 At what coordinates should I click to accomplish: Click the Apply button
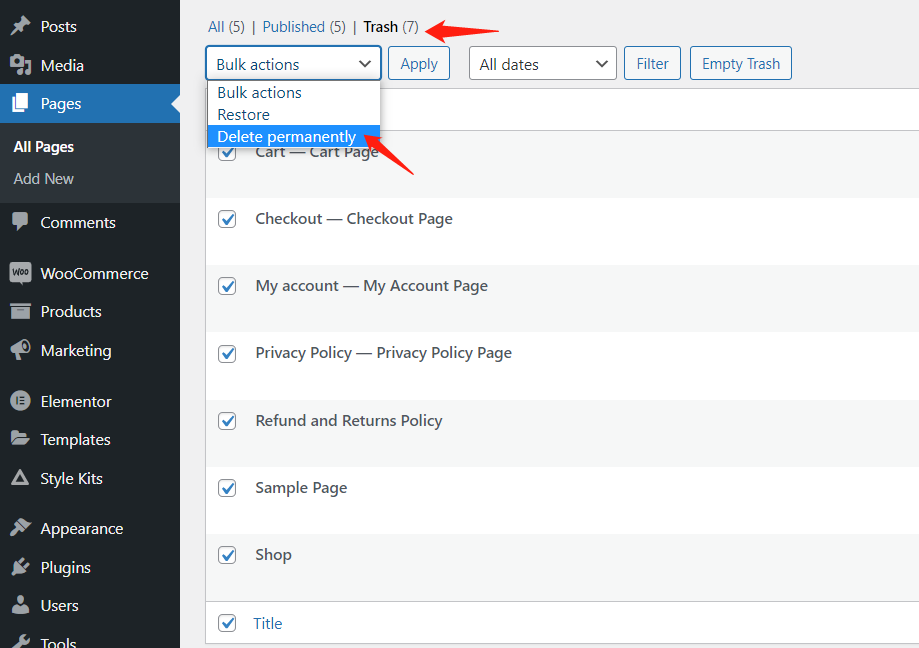pyautogui.click(x=419, y=63)
